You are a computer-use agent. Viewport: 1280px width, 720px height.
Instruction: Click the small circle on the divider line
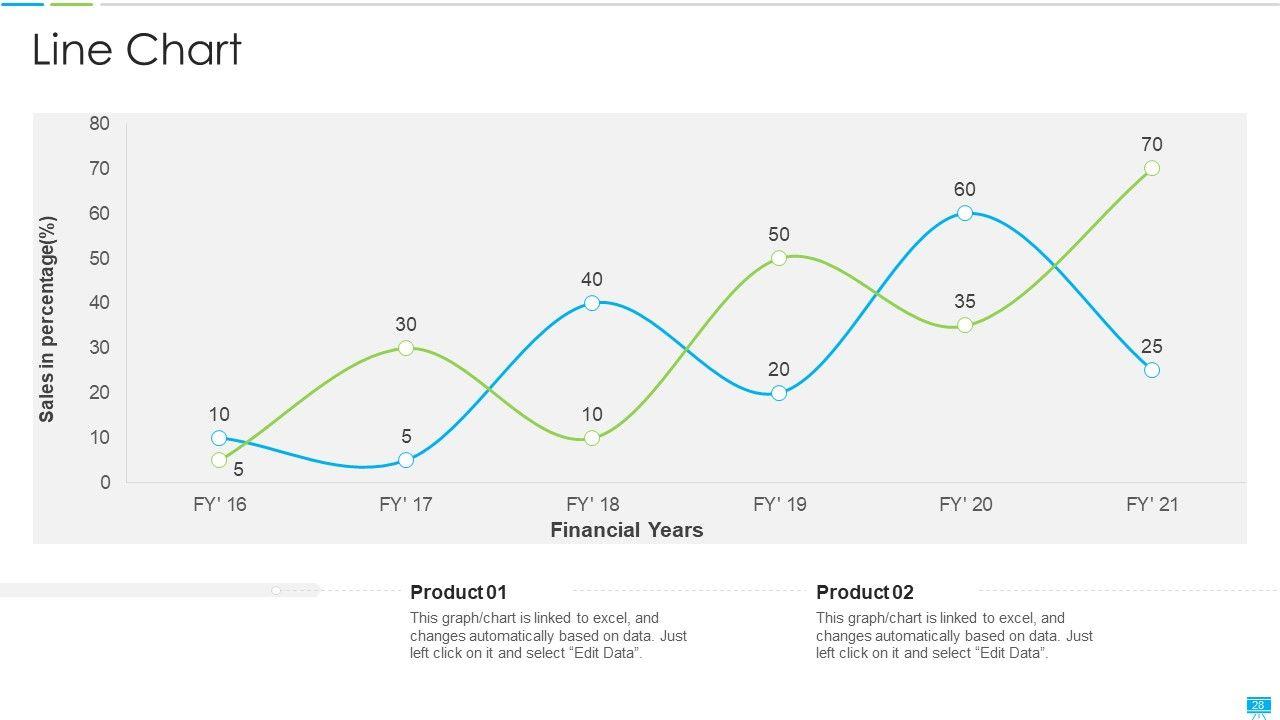click(x=276, y=591)
